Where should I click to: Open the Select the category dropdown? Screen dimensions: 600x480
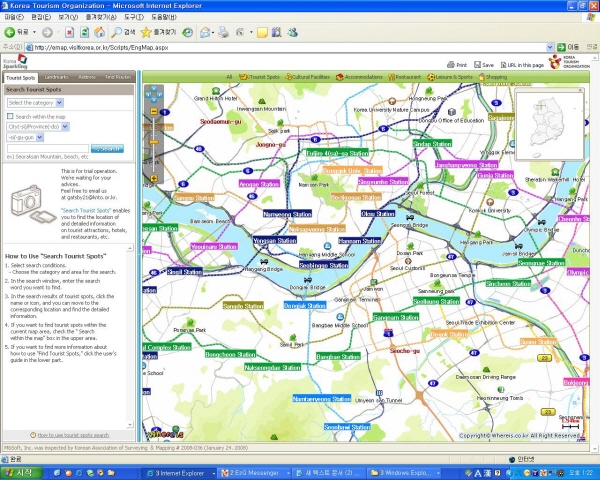[x=35, y=102]
